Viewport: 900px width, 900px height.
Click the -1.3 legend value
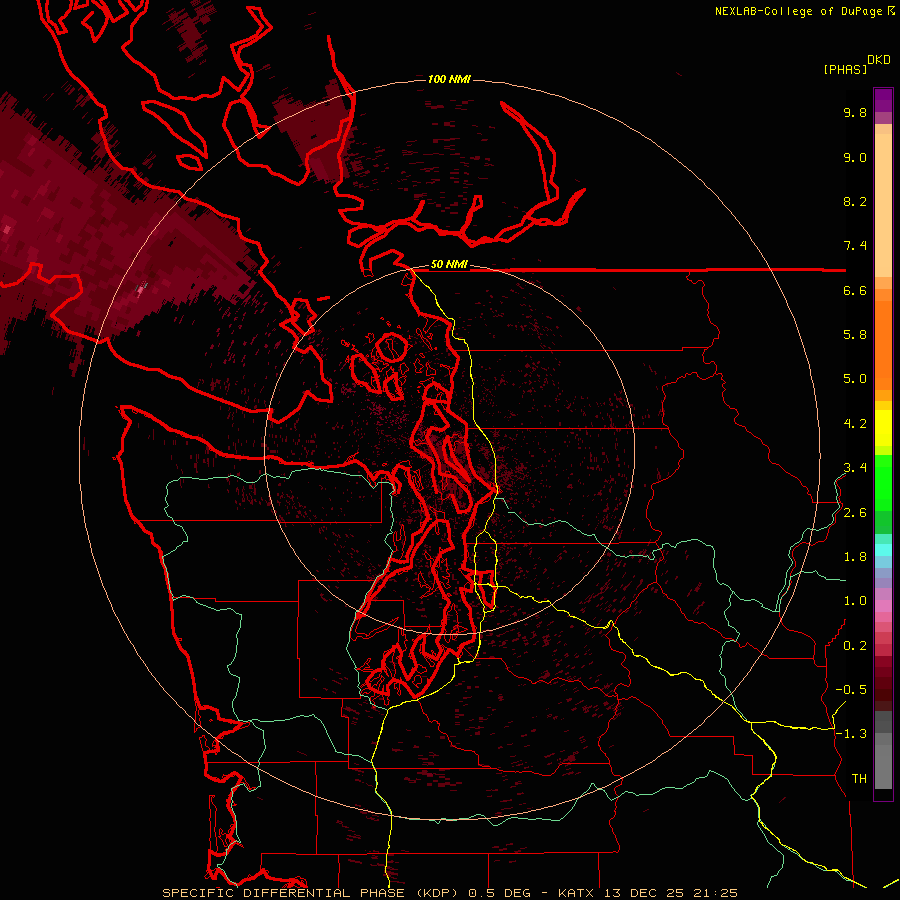[x=851, y=734]
